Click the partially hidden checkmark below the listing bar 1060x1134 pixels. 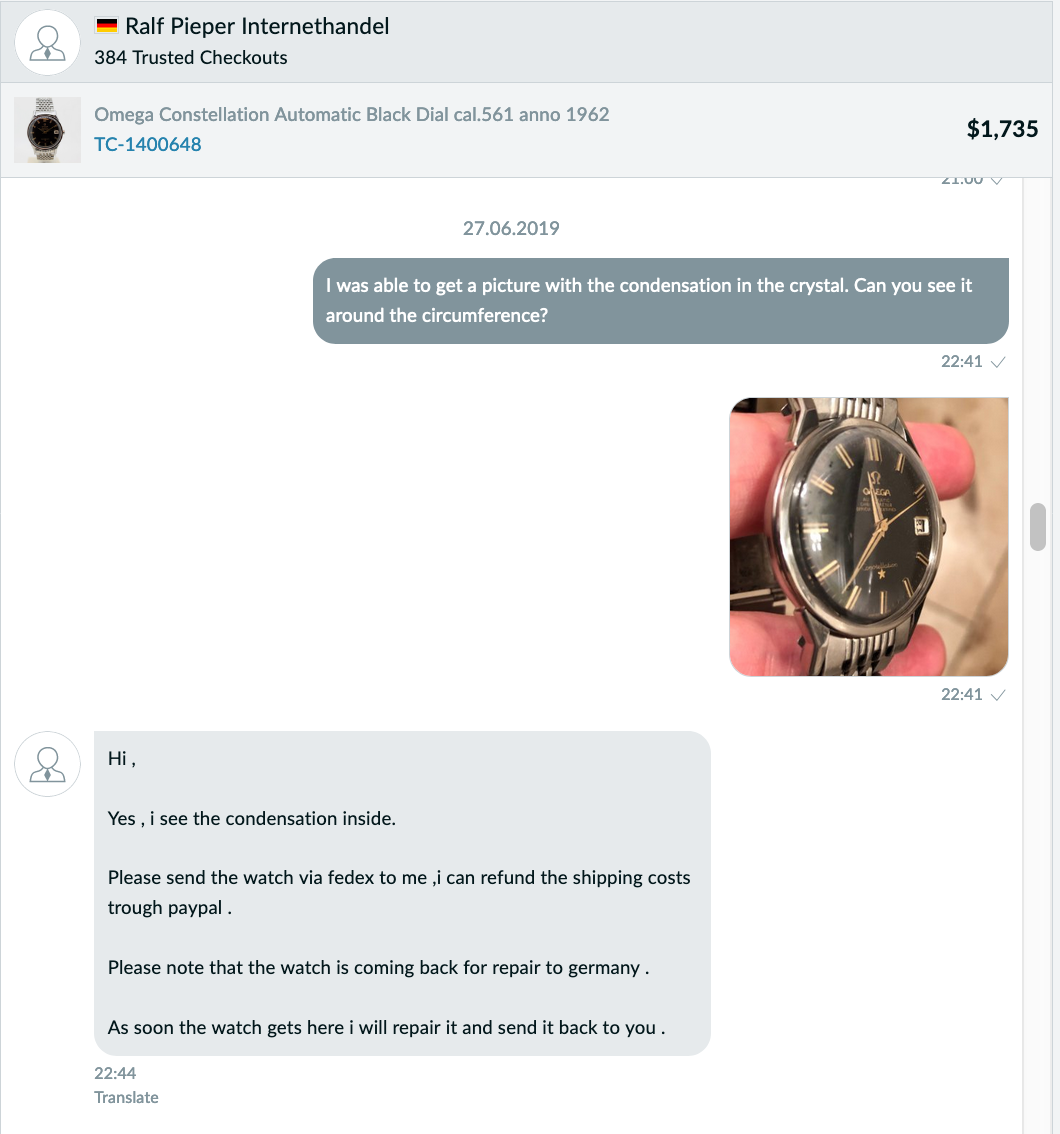(997, 180)
